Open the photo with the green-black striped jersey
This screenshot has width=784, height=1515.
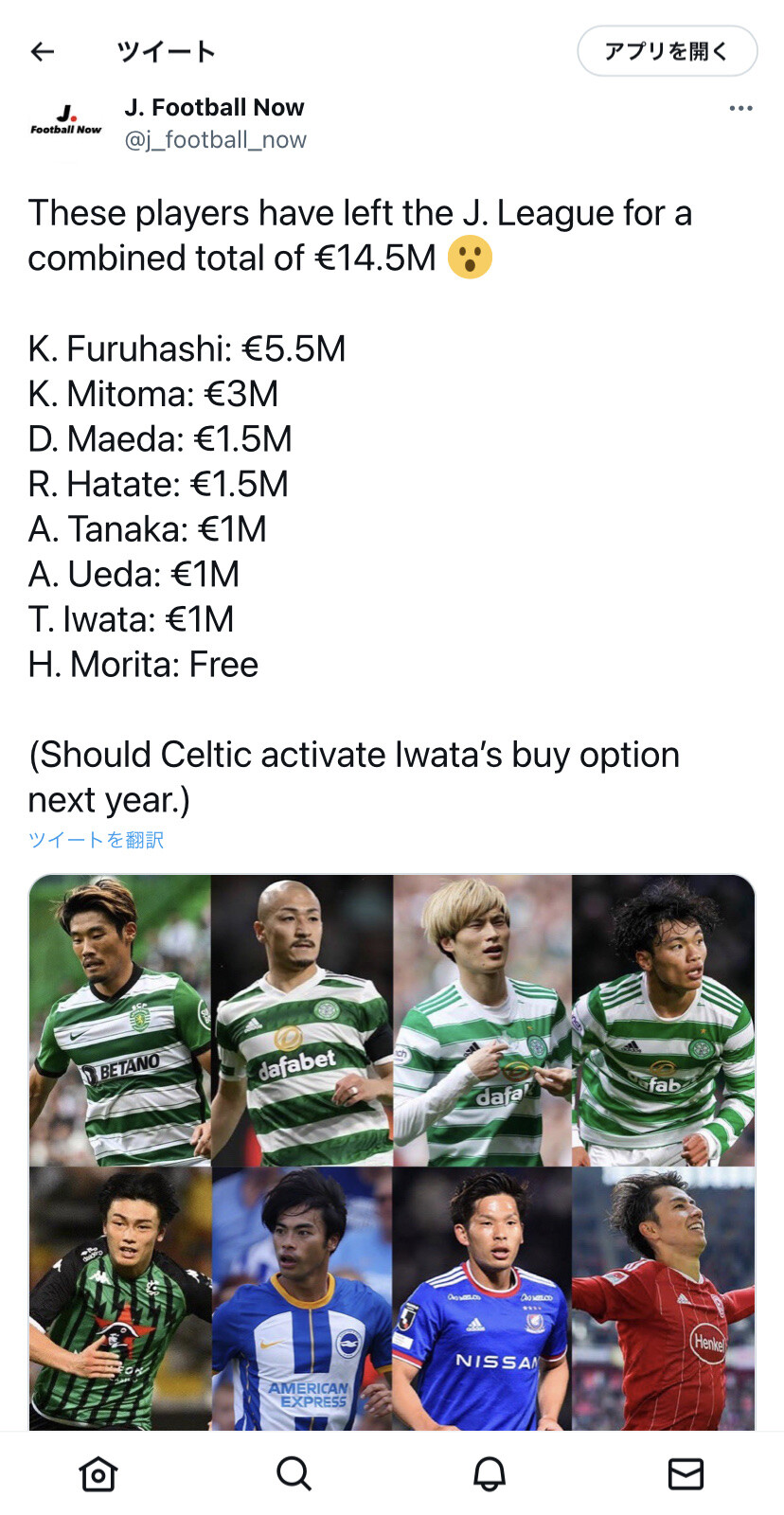point(120,1297)
